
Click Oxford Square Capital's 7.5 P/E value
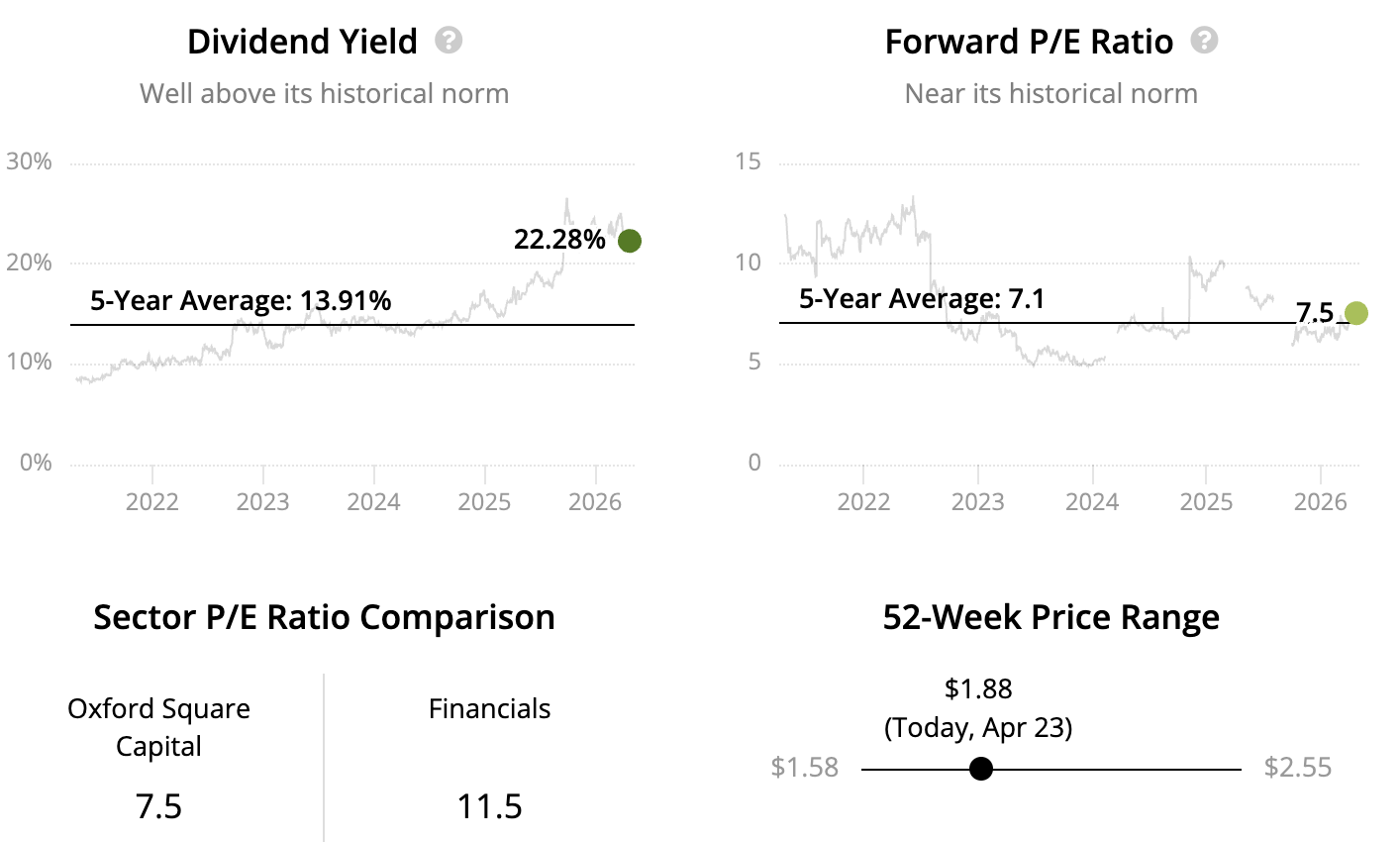click(x=158, y=806)
